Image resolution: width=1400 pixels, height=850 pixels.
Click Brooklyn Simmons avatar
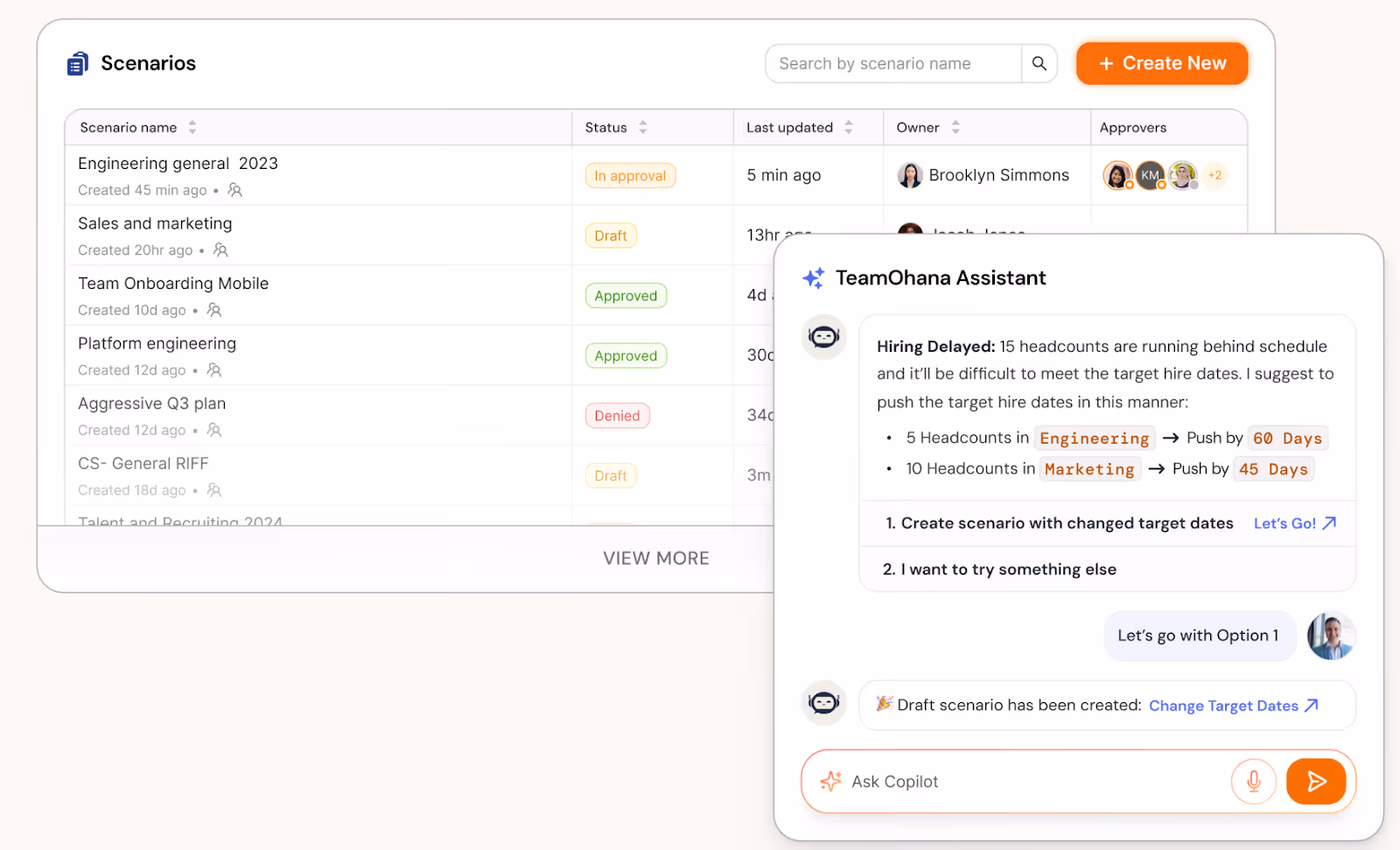(x=910, y=175)
